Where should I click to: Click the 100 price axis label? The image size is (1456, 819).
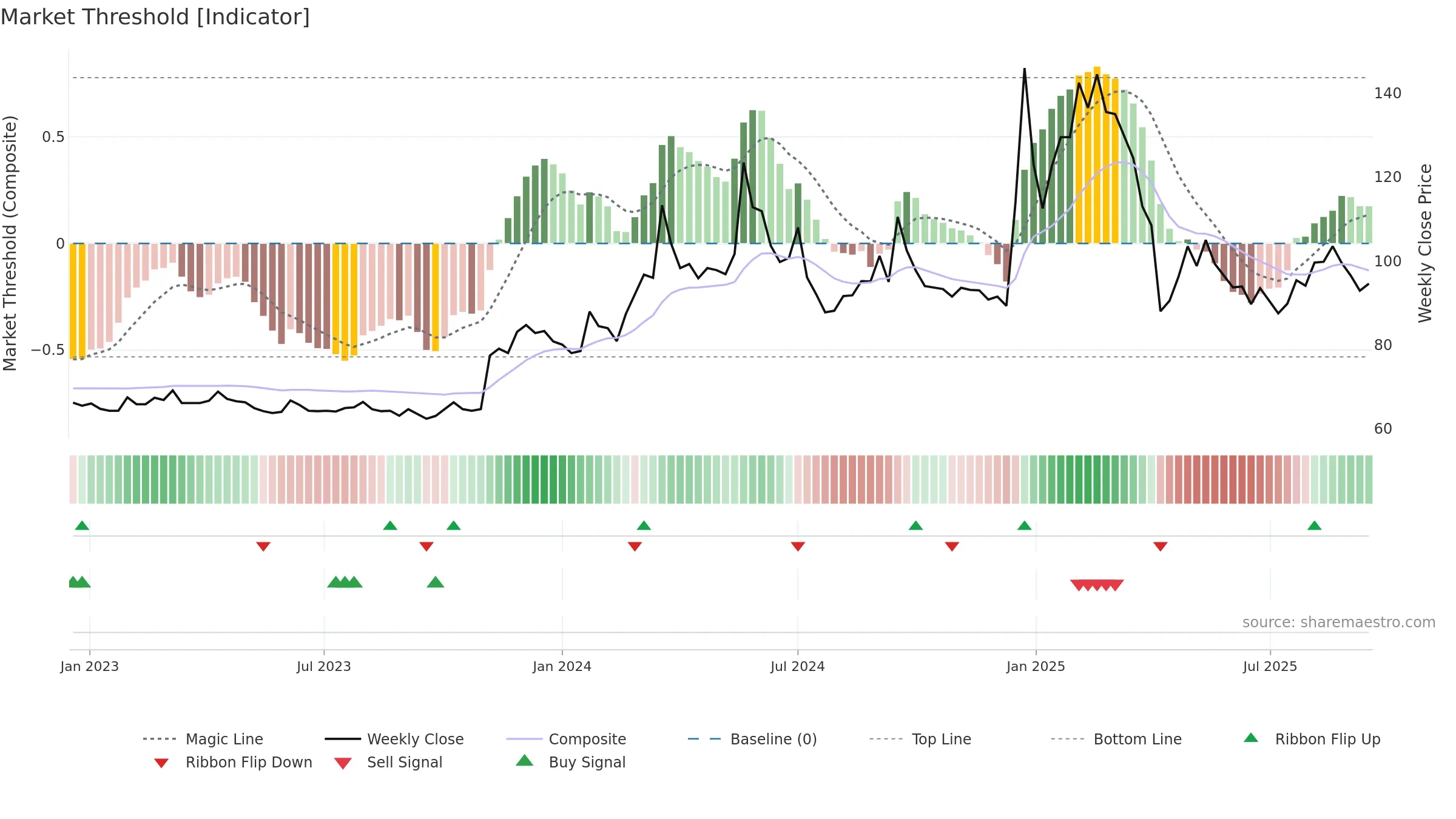pos(1387,261)
